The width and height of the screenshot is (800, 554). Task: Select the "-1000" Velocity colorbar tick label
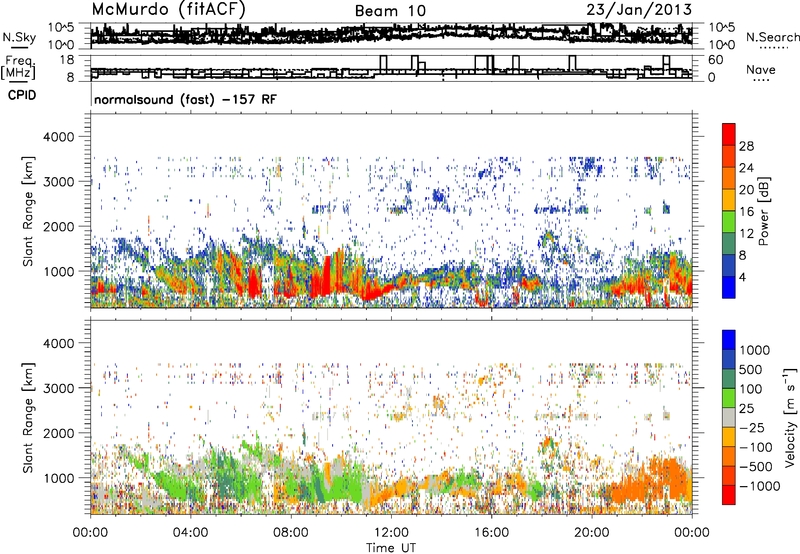(x=760, y=486)
